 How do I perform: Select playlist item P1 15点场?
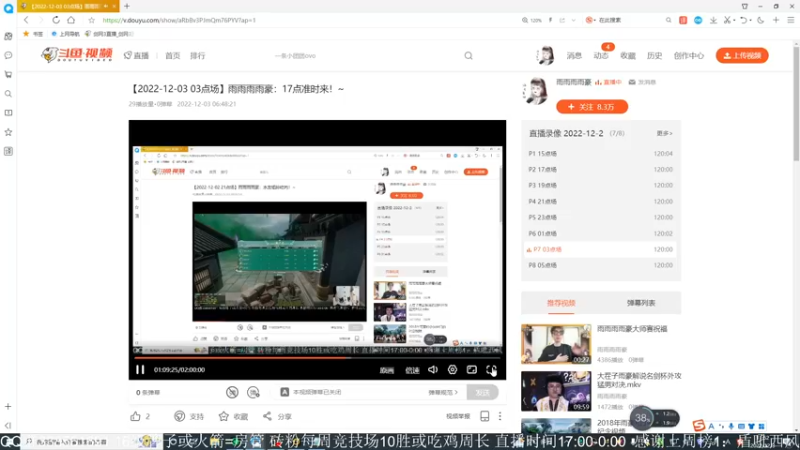point(601,154)
